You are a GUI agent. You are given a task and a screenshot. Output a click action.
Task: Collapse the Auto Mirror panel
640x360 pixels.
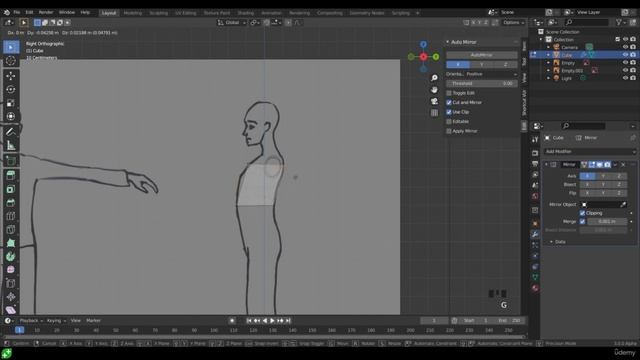448,42
